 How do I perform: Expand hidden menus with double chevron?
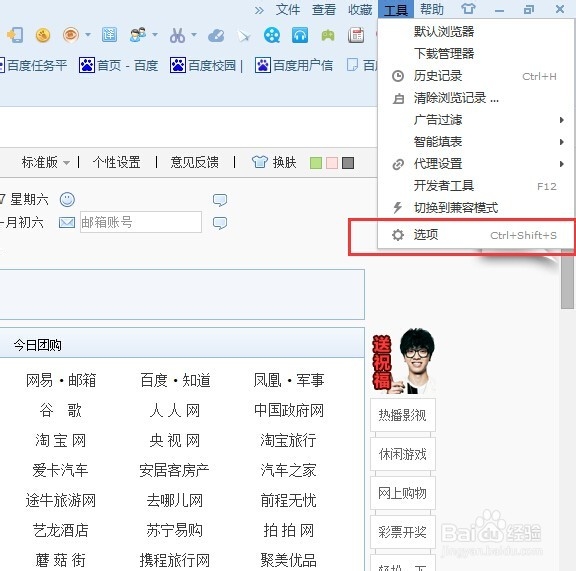(259, 10)
